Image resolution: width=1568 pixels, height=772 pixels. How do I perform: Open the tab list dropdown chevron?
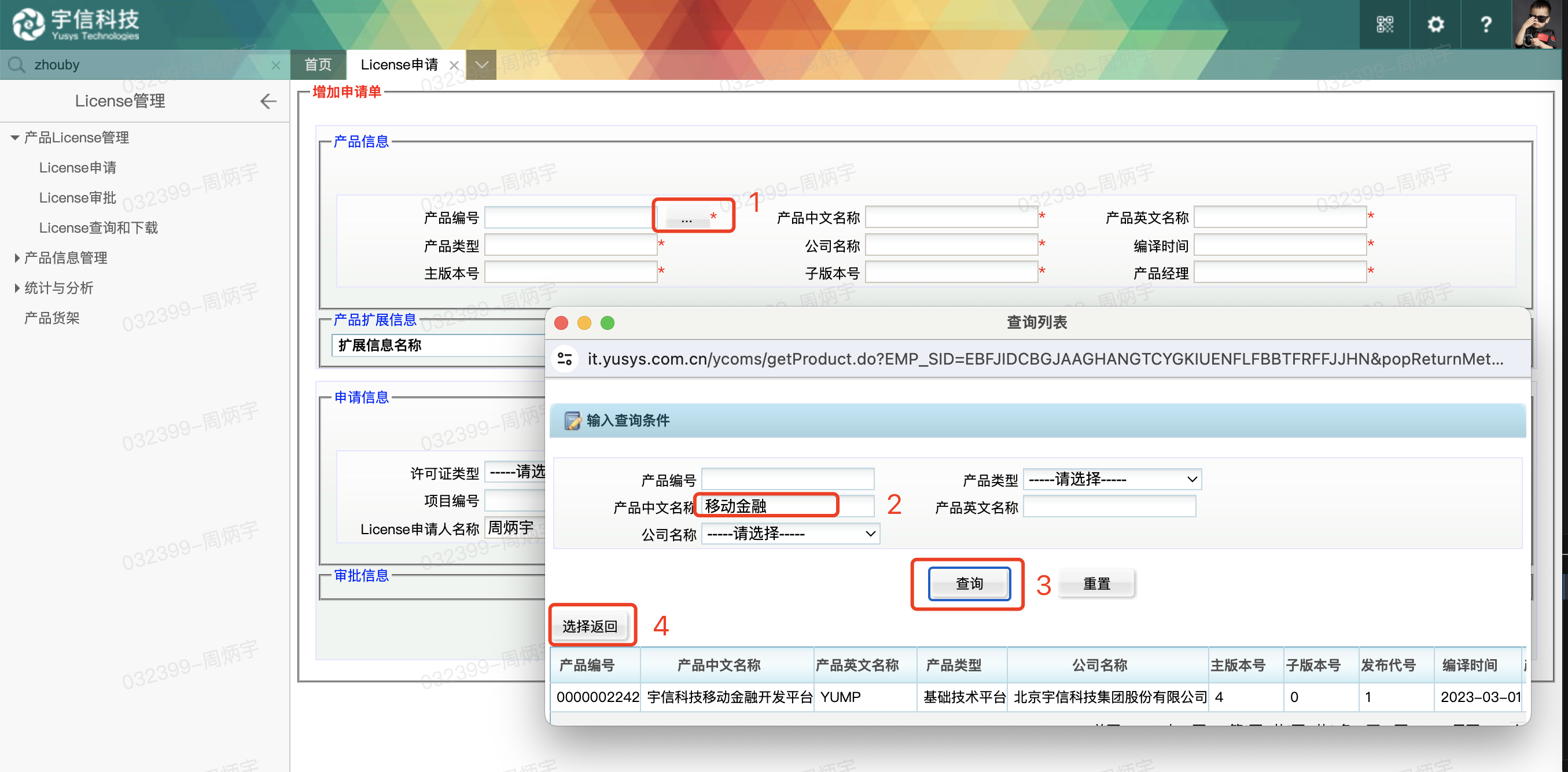tap(481, 65)
